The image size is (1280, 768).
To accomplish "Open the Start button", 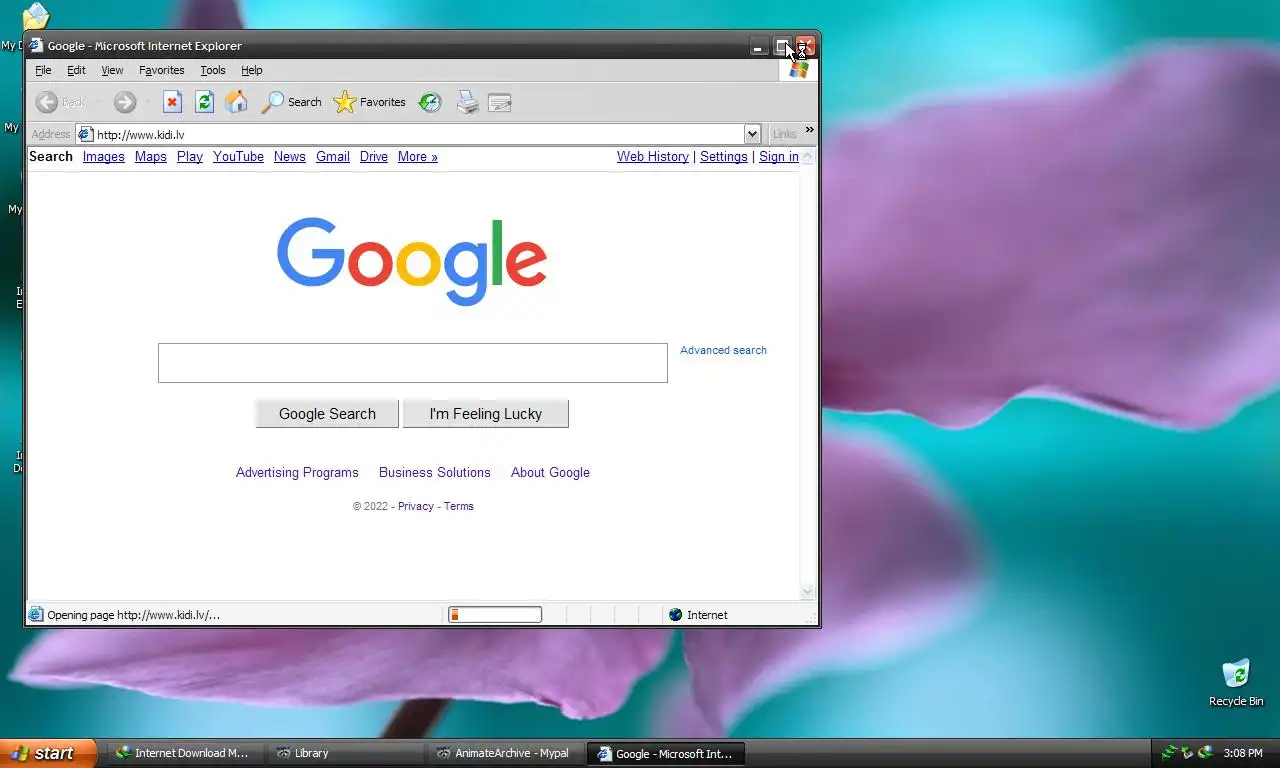I will click(48, 753).
